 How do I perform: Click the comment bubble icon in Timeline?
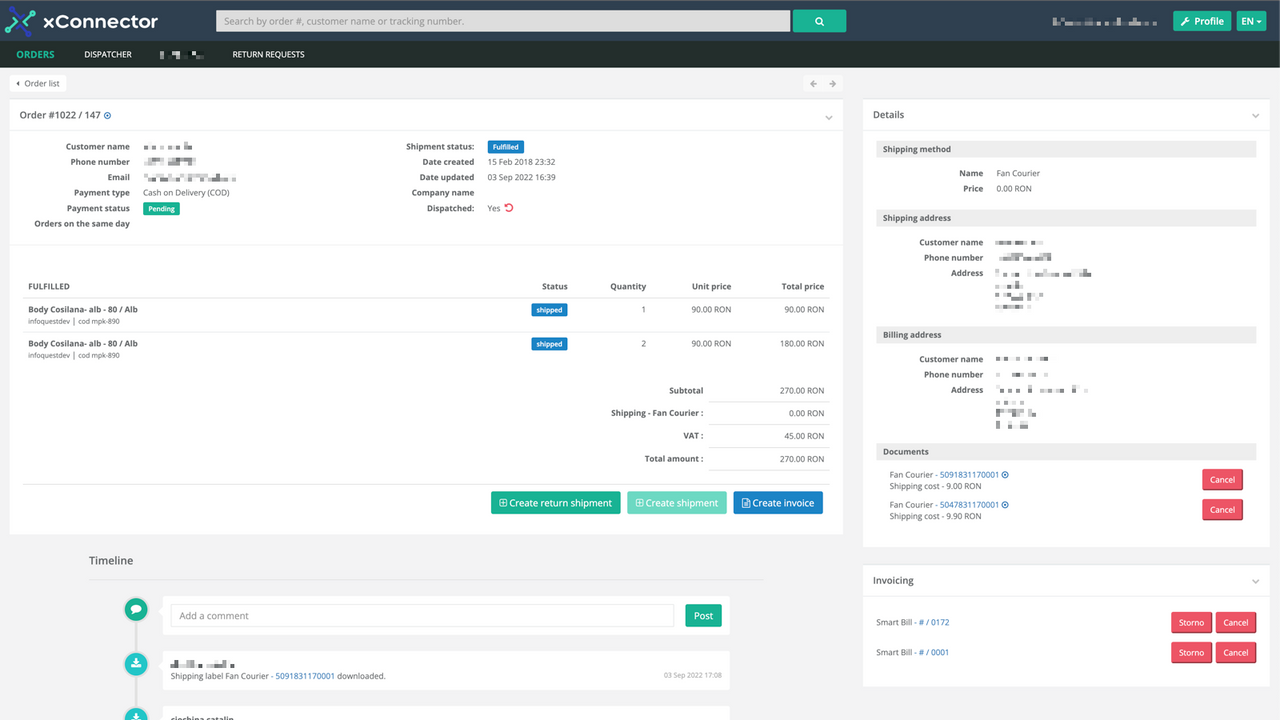coord(136,609)
